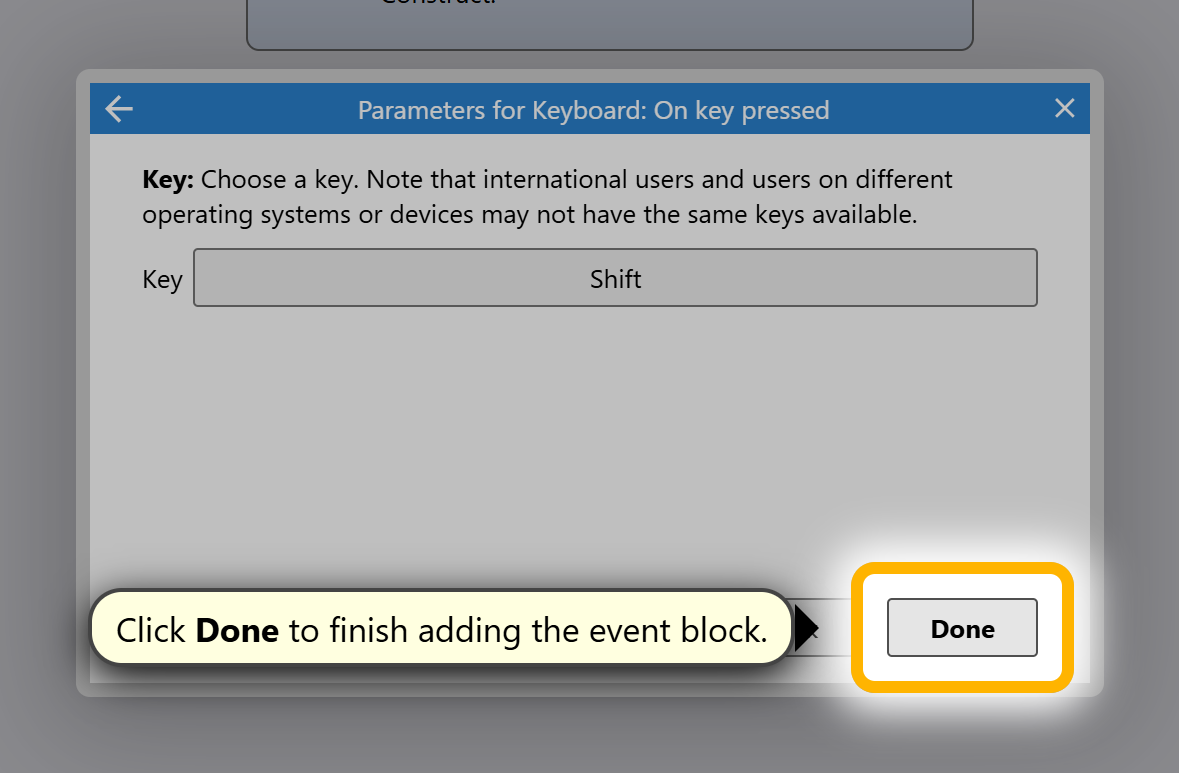
Task: Click the yellow tutorial tooltip bubble
Action: pyautogui.click(x=441, y=628)
